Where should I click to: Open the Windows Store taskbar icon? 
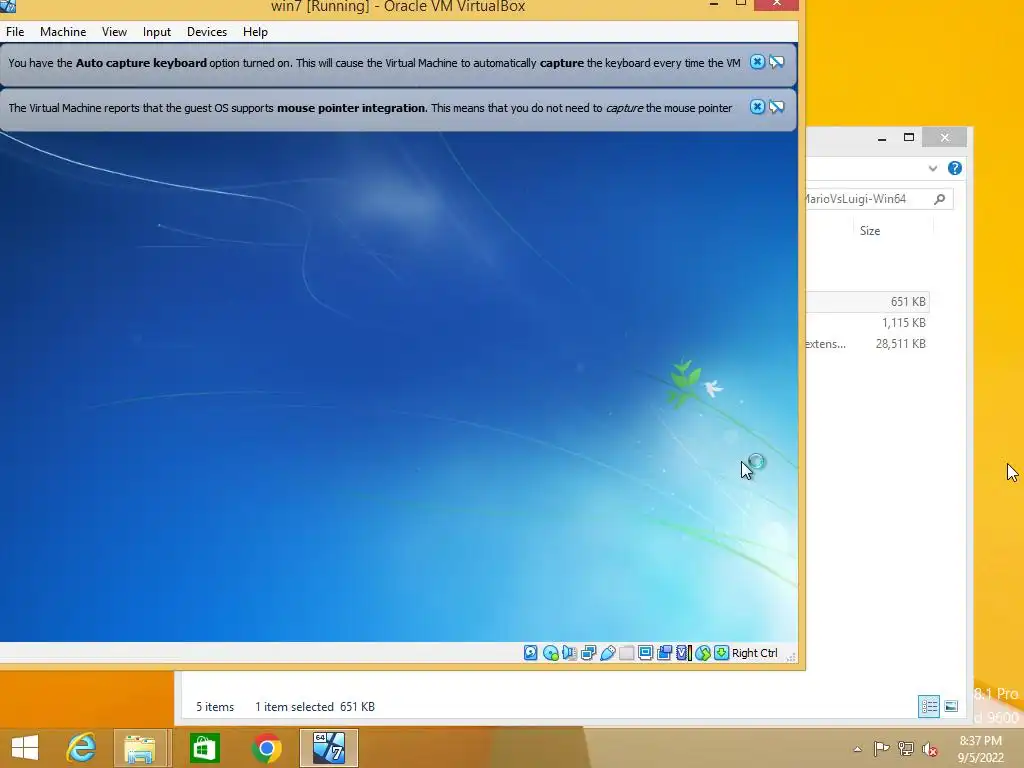click(204, 748)
